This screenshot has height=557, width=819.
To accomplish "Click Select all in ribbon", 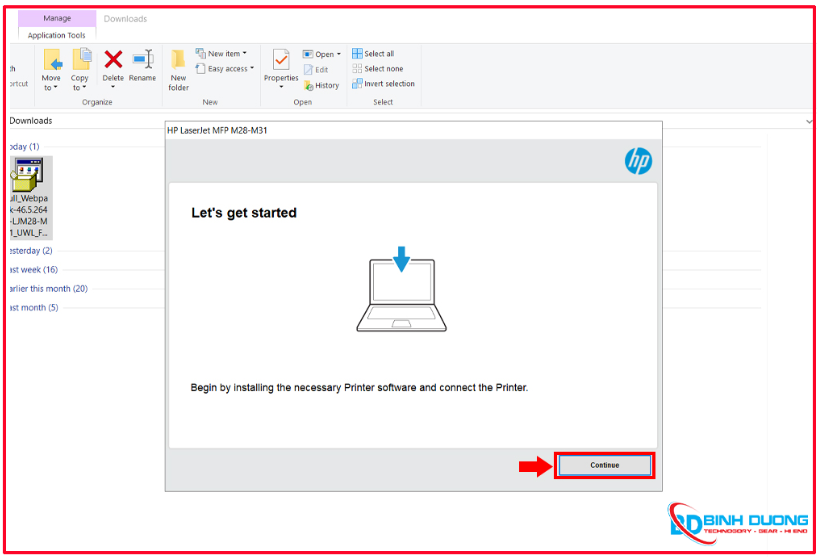I will tap(373, 53).
